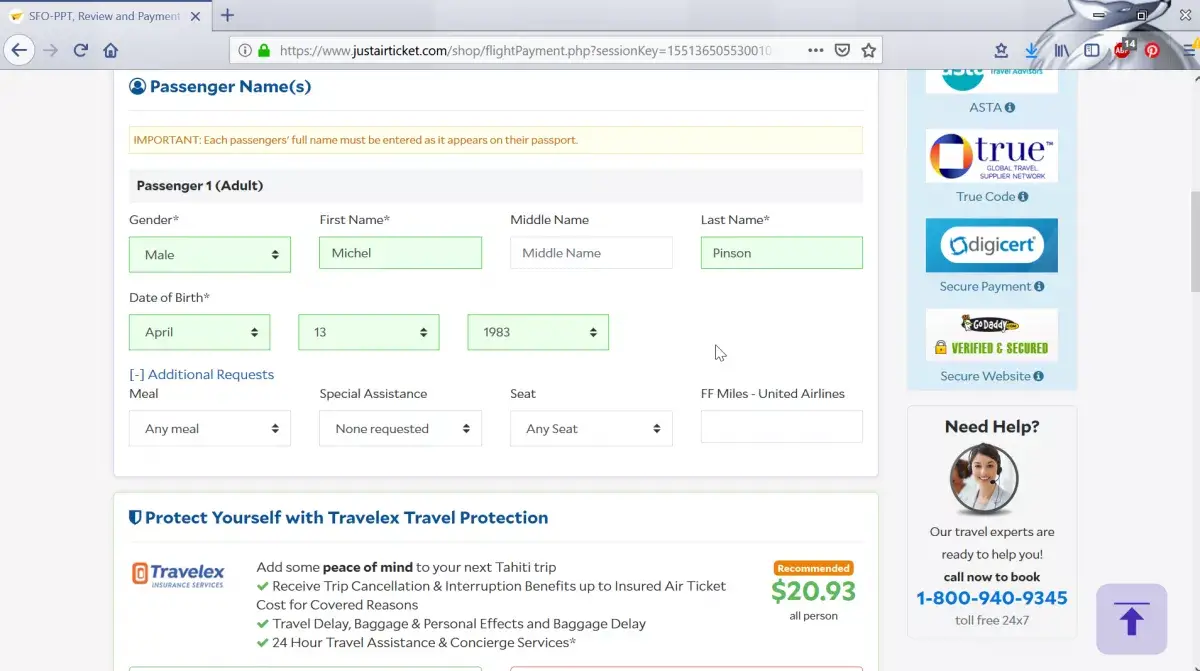Click the browser reload button
Image resolution: width=1200 pixels, height=671 pixels.
81,50
